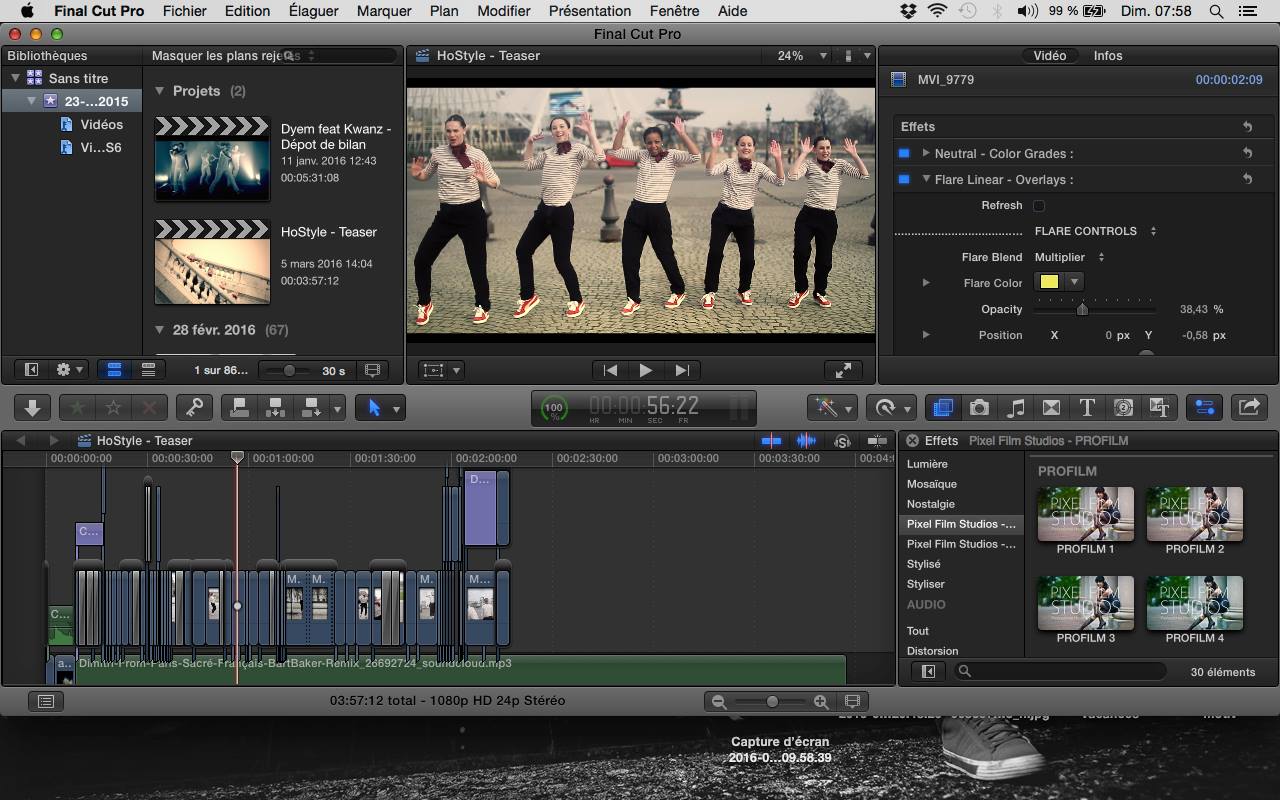Viewport: 1280px width, 800px height.
Task: Insert selected clip into storyline button
Action: coord(274,407)
